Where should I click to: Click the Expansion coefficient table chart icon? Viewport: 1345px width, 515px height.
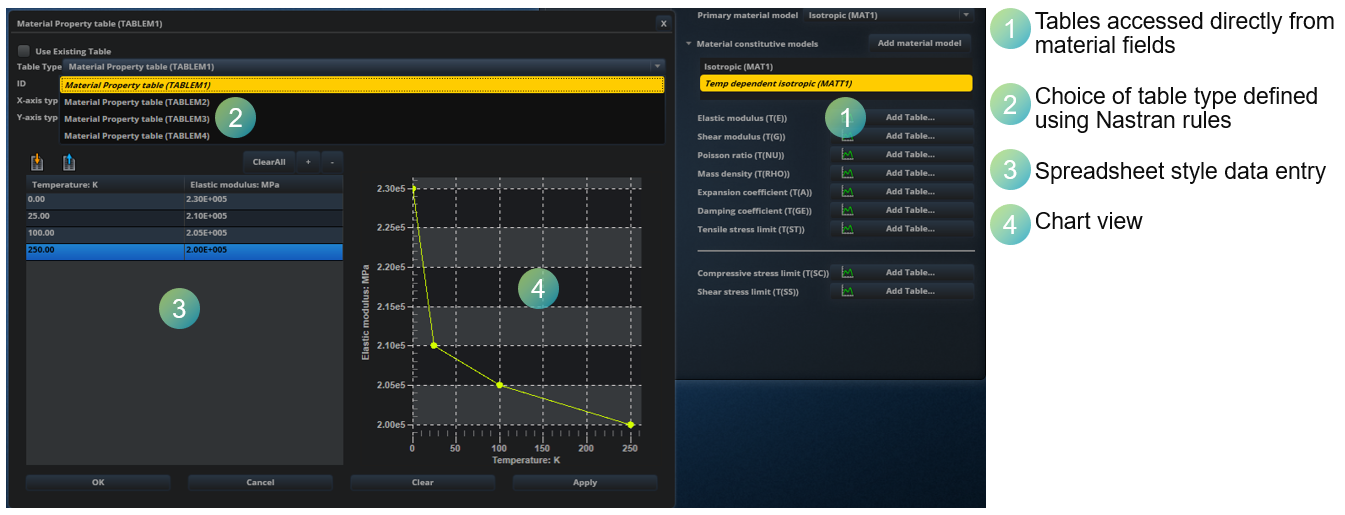tap(847, 192)
